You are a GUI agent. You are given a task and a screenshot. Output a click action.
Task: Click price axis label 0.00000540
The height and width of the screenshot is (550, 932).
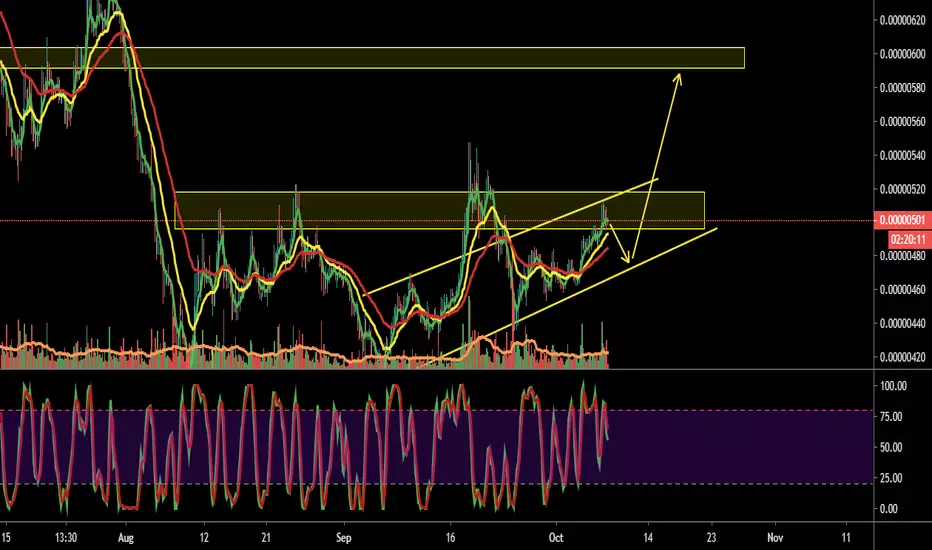point(903,156)
